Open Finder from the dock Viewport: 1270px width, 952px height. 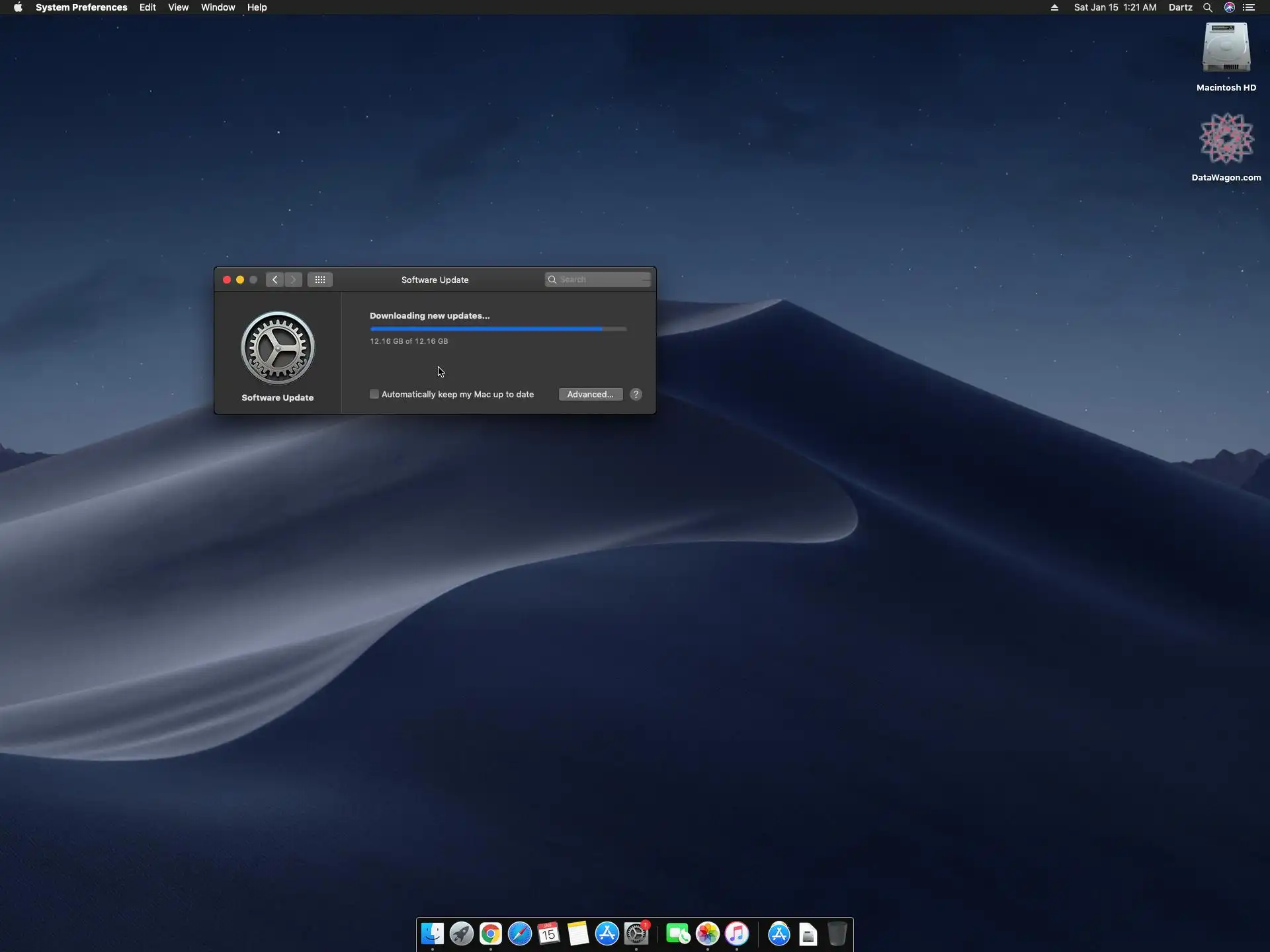(433, 933)
